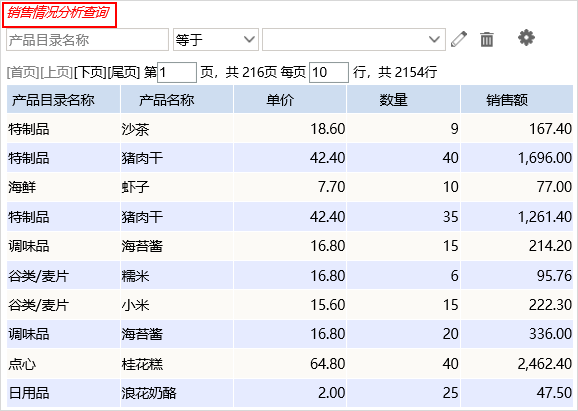Click the 数量 column header

[403, 99]
